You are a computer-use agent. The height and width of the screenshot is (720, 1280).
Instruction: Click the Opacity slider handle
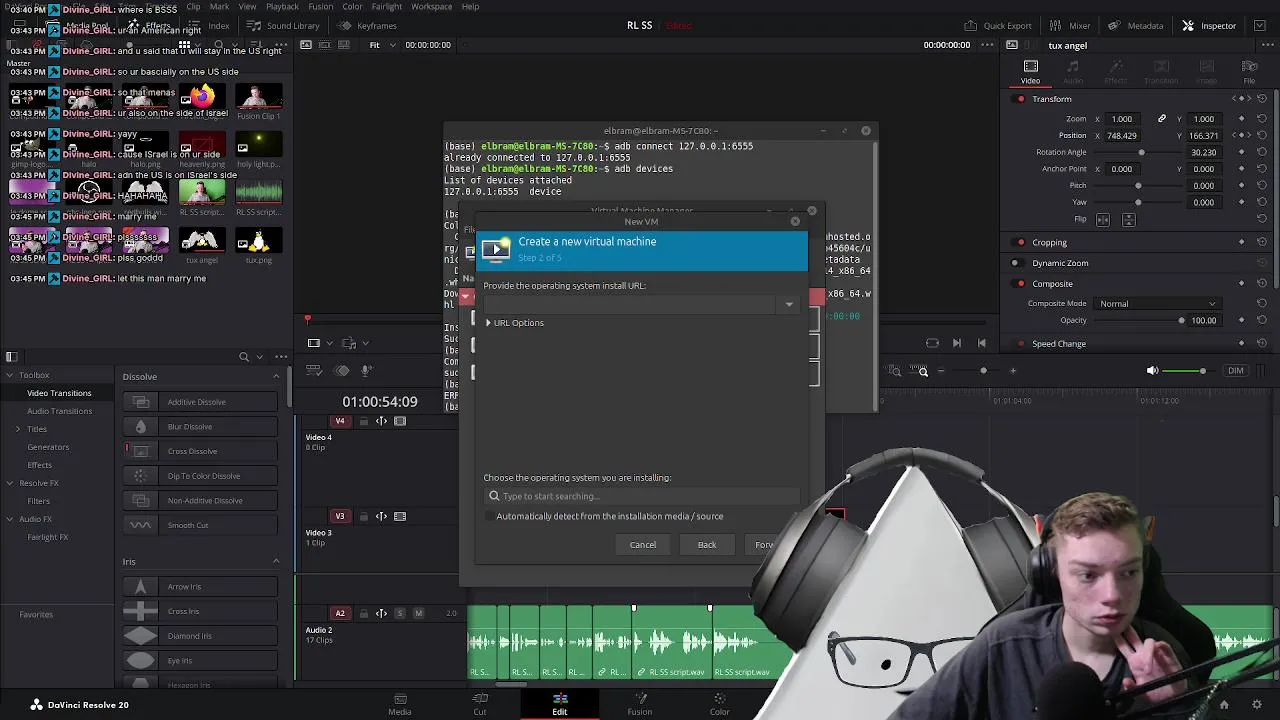(1181, 321)
